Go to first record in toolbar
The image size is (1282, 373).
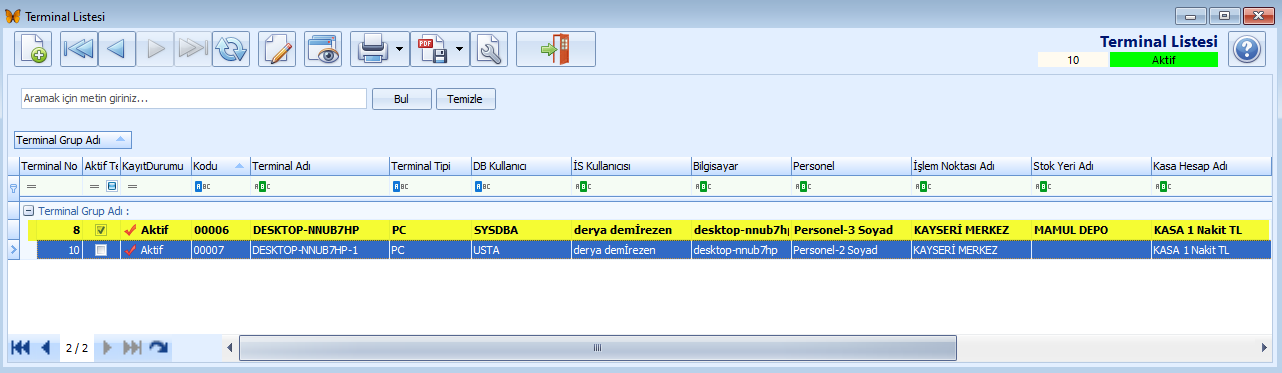[79, 49]
